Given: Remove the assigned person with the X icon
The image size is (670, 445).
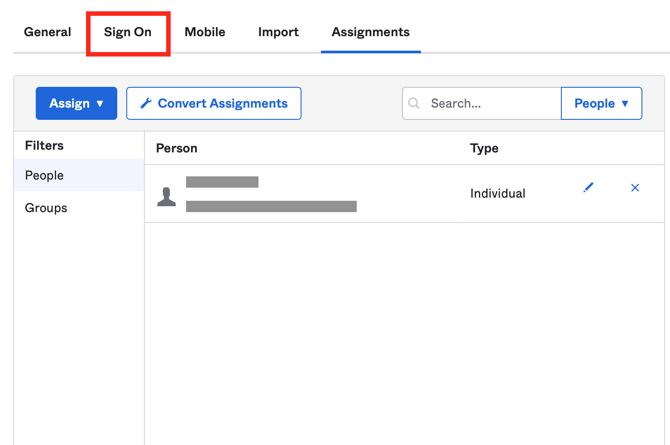Looking at the screenshot, I should (x=635, y=188).
